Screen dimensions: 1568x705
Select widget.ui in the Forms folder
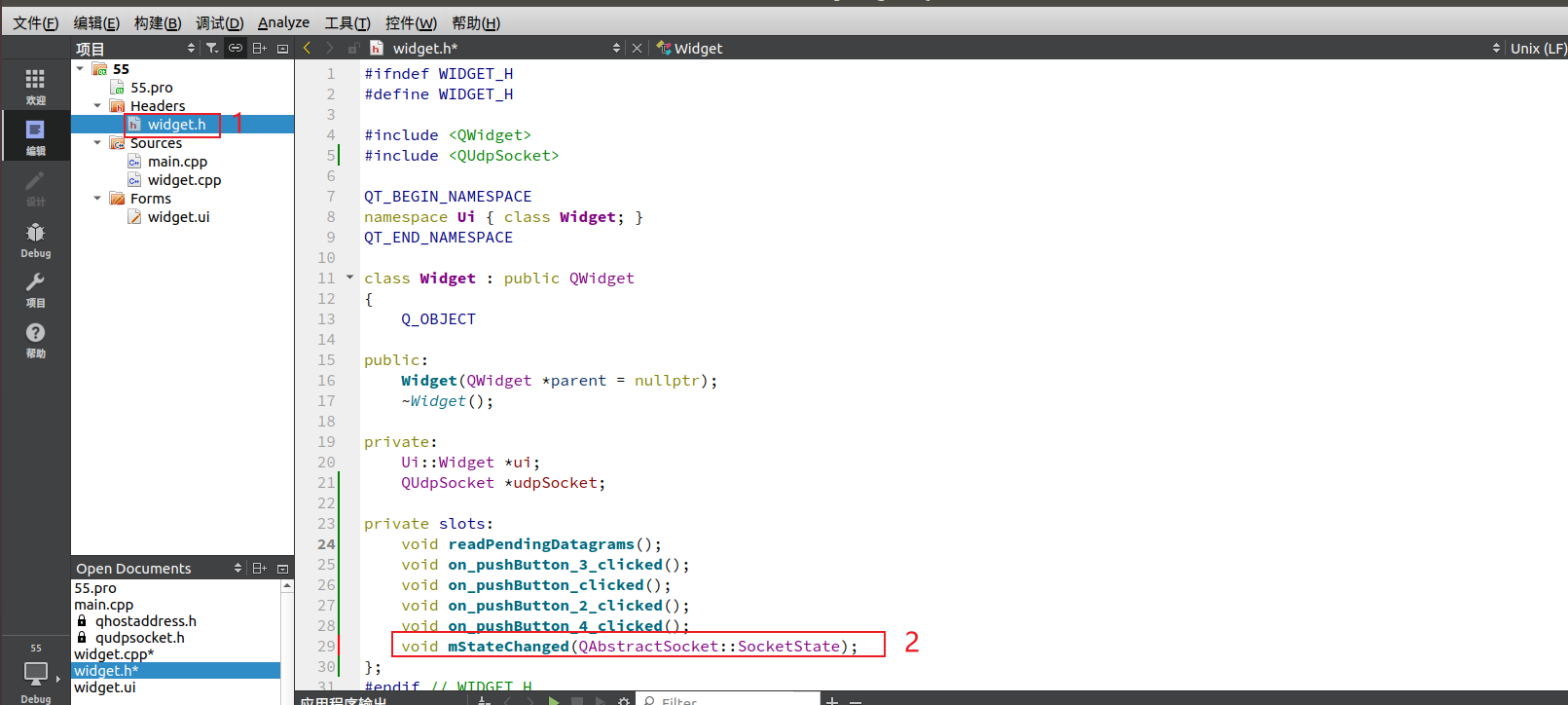(178, 217)
